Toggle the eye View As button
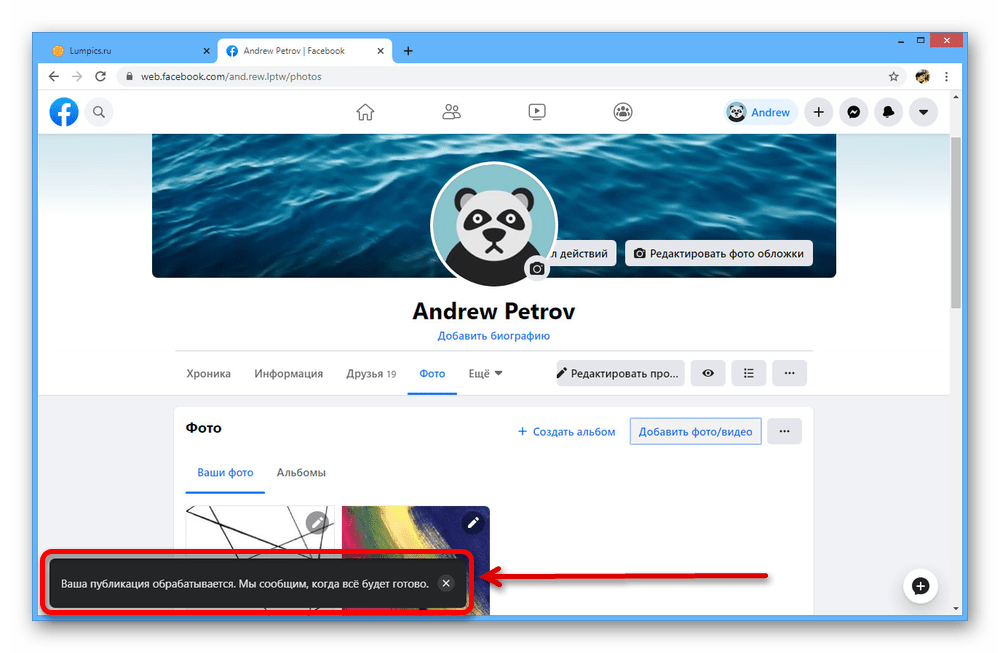Screen dimensions: 1000x653 pos(708,373)
